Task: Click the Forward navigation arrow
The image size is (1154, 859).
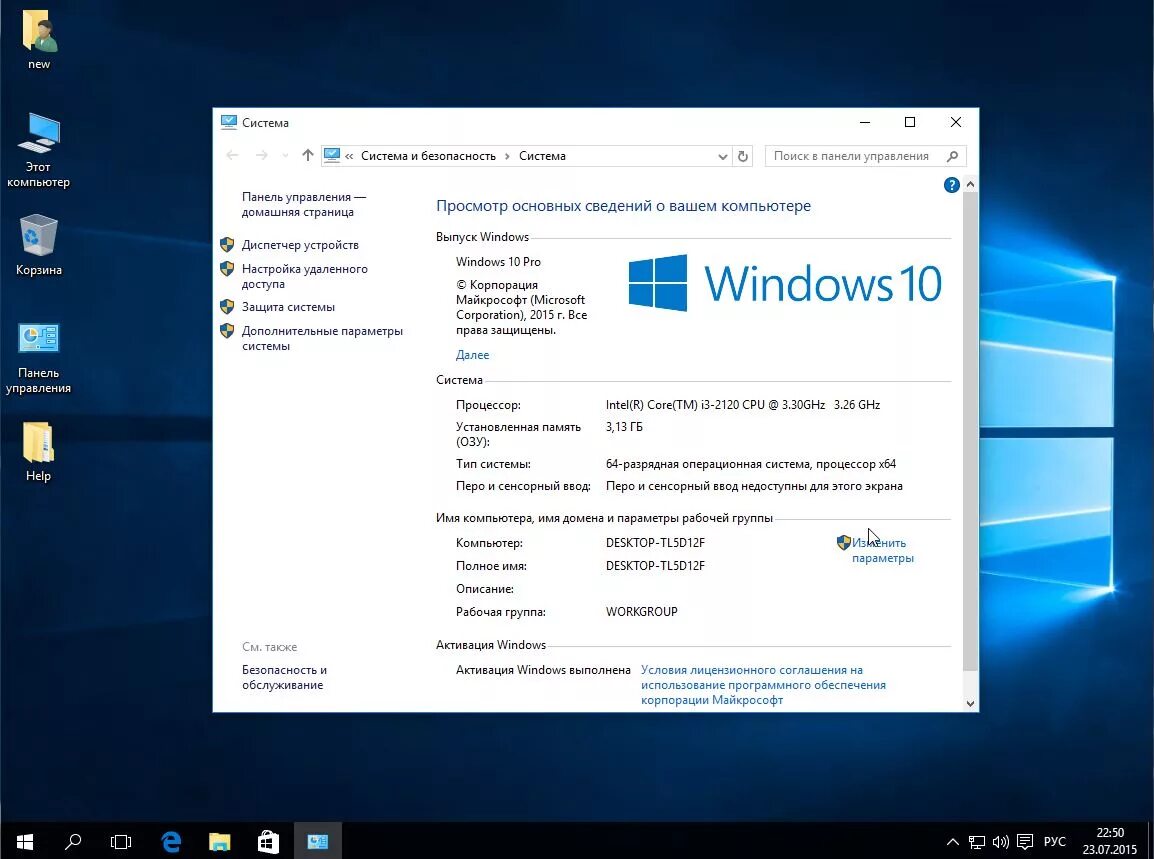Action: [261, 155]
